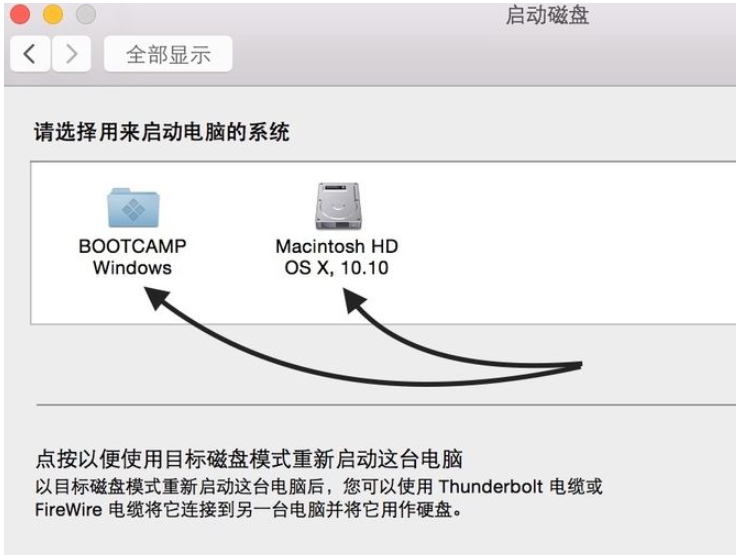The image size is (740, 560).
Task: Click the BOOTCAMP disk name label
Action: (x=133, y=246)
